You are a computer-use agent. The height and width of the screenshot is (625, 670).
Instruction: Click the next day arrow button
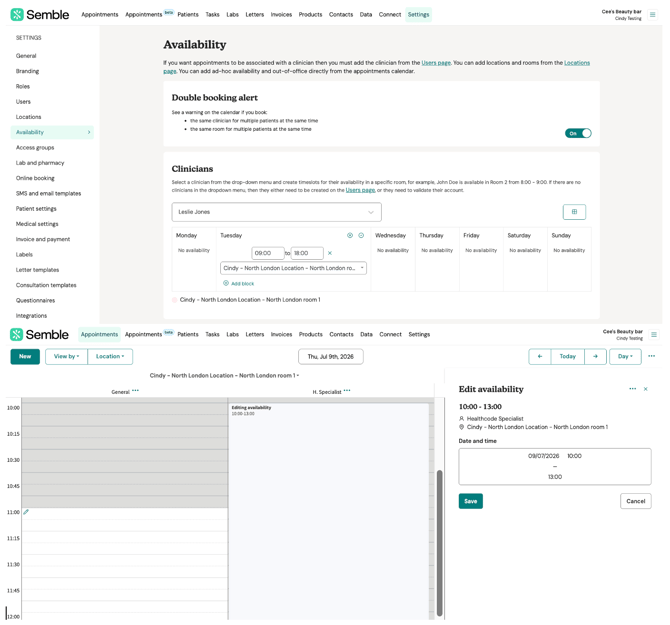595,356
